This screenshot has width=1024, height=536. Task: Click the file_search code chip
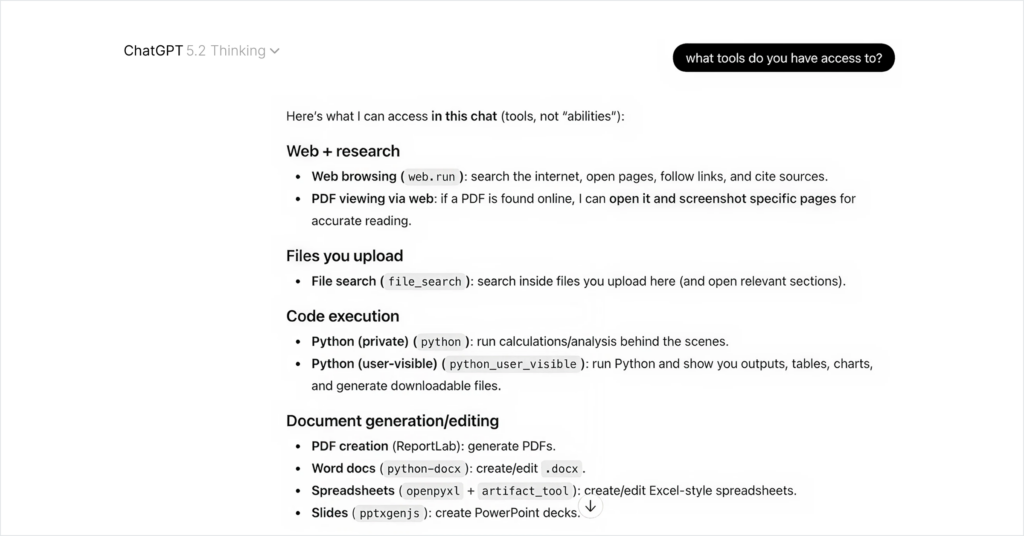[425, 282]
